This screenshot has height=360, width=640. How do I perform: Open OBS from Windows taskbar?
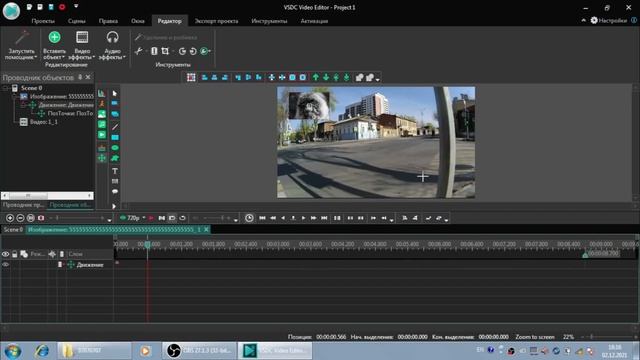click(x=200, y=351)
